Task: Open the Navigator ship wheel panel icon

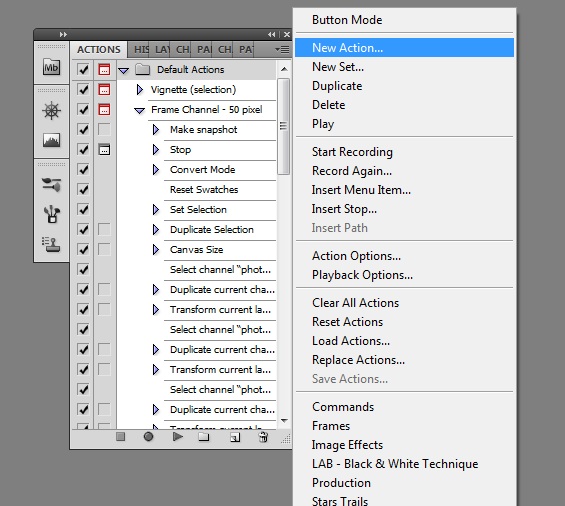Action: (x=52, y=111)
